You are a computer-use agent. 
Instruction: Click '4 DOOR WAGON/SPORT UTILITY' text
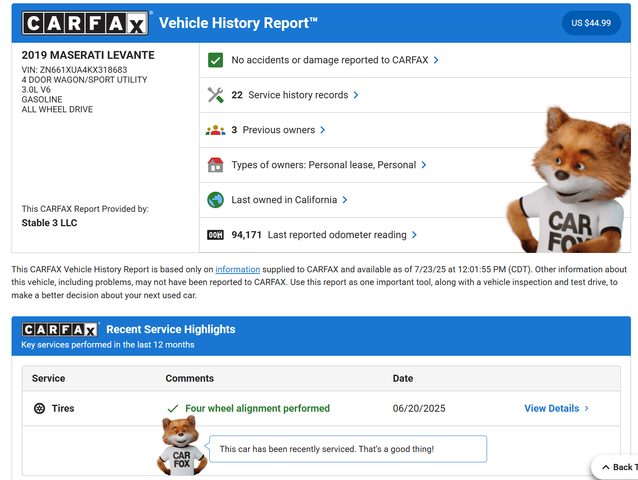coord(84,80)
